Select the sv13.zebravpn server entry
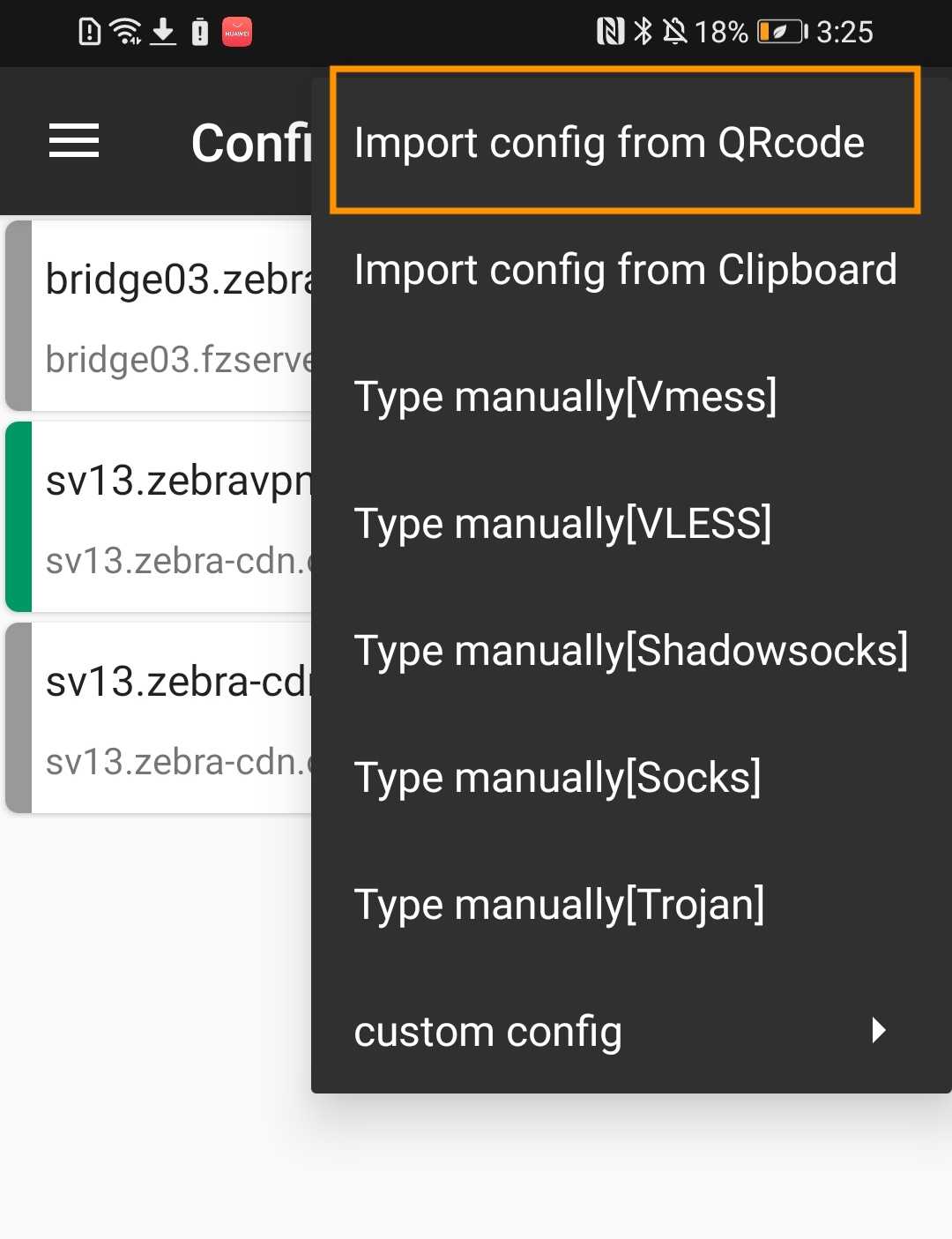 159,517
